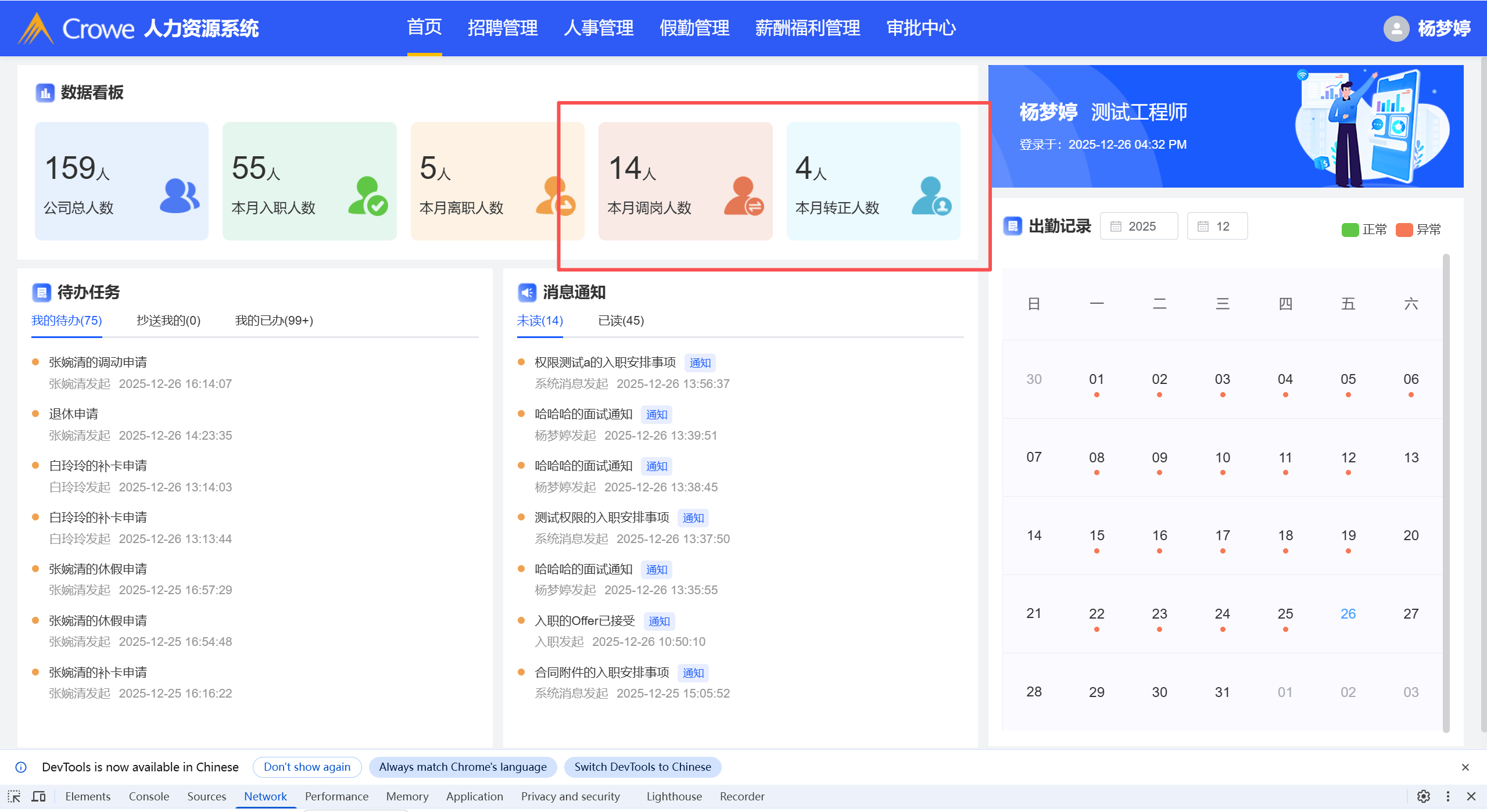Click the monthly onboarding person-check icon
The height and width of the screenshot is (812, 1487).
point(367,196)
